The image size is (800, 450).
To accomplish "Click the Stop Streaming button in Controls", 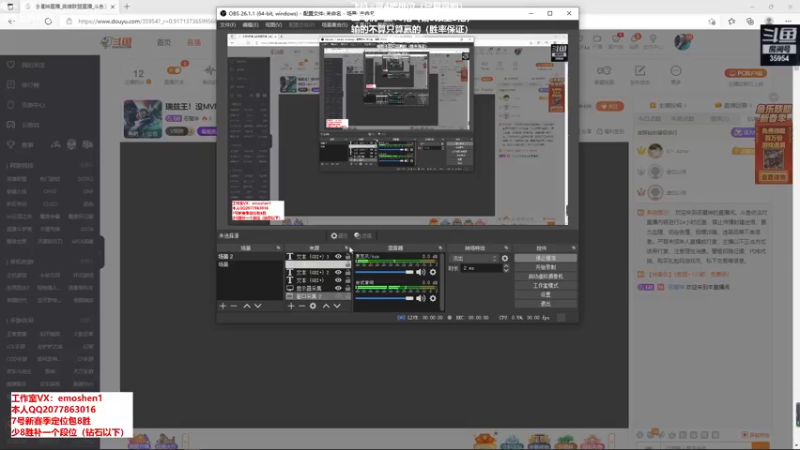I will (x=545, y=258).
